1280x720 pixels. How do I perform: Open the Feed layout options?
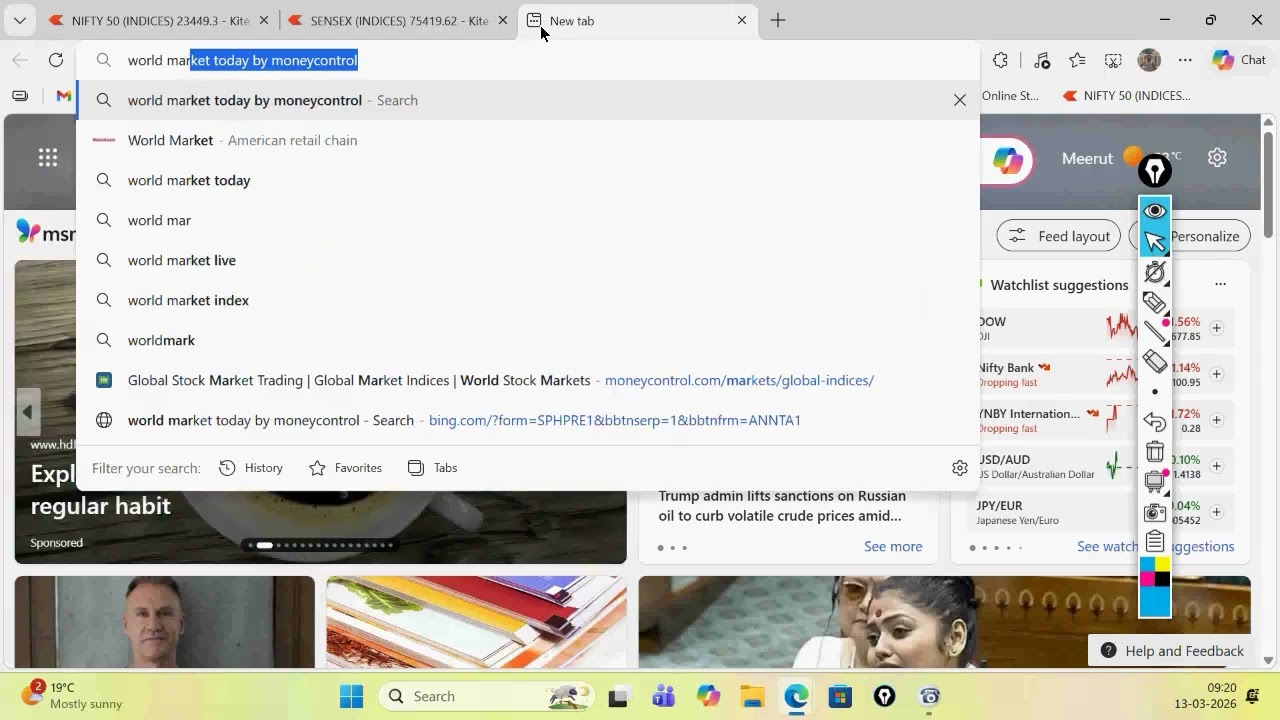[x=1059, y=236]
